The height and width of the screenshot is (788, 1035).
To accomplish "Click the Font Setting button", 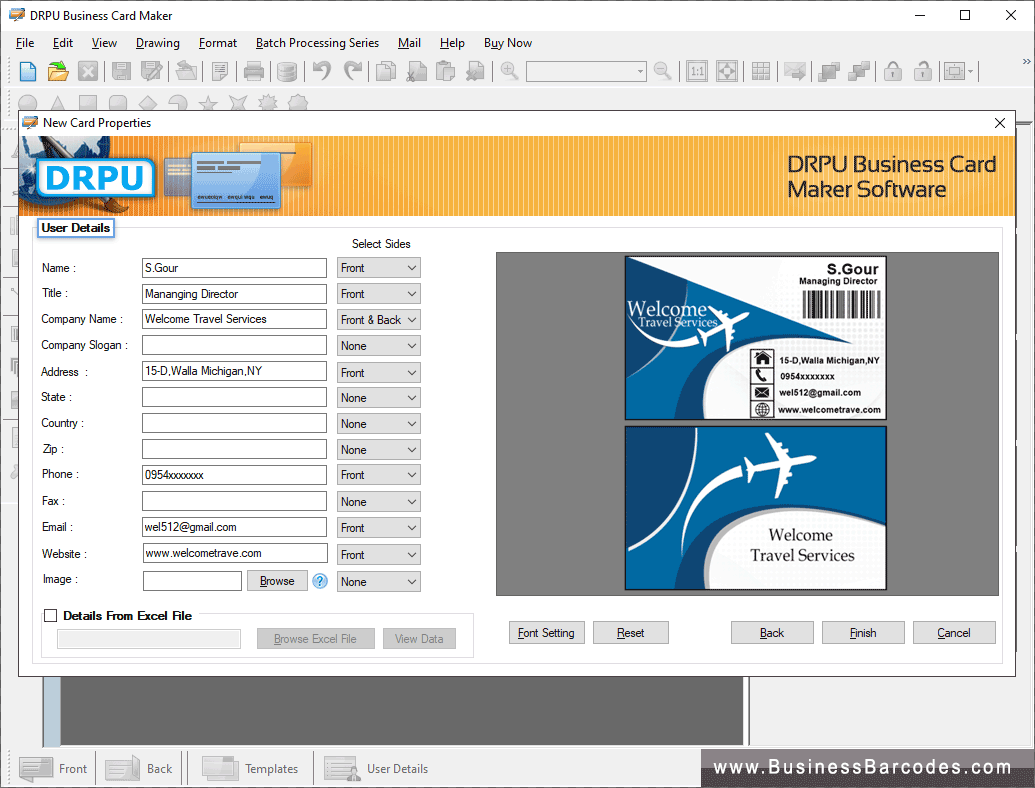I will click(546, 632).
